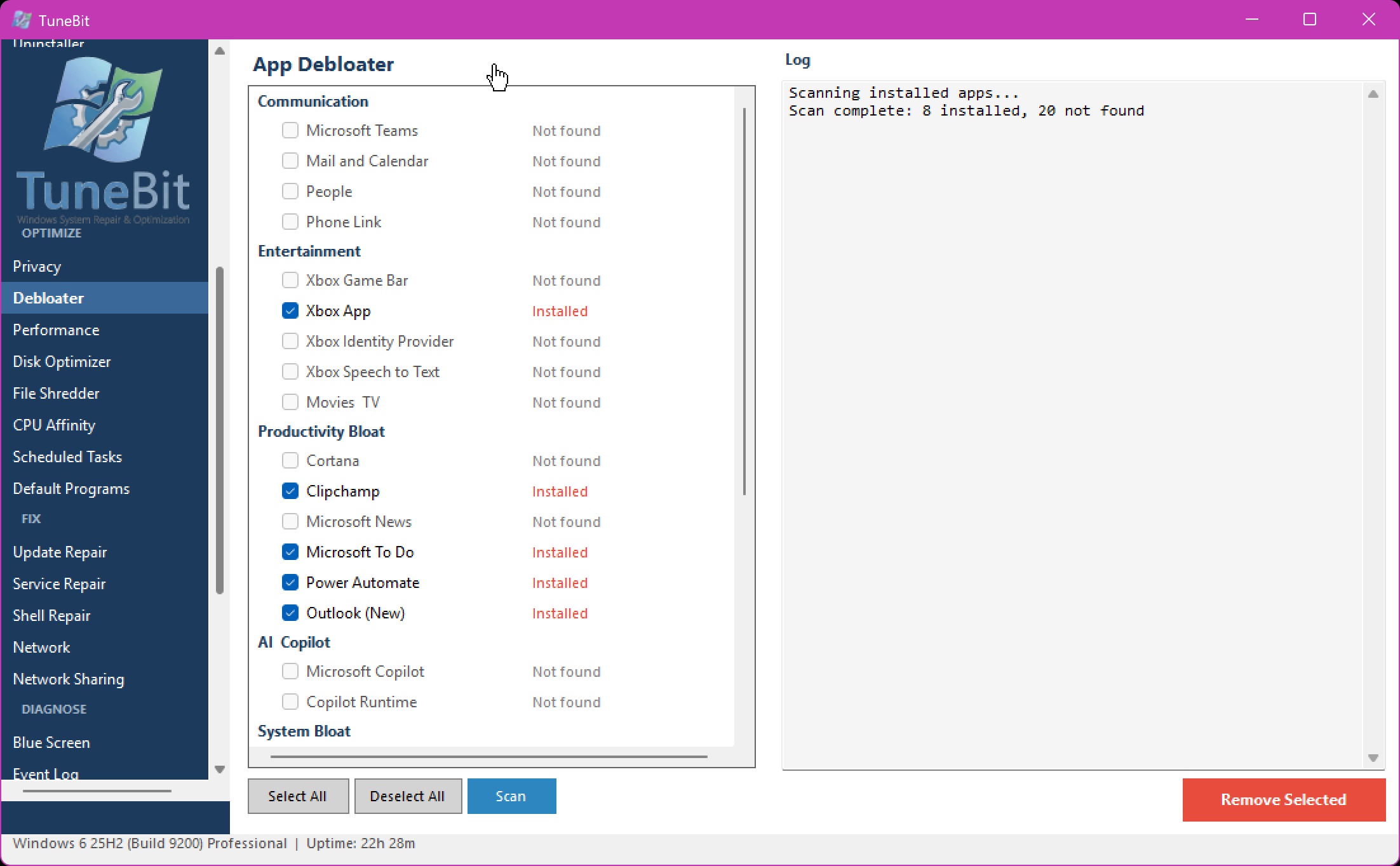Click sidebar scroll up arrow
Image resolution: width=1400 pixels, height=866 pixels.
pos(220,51)
